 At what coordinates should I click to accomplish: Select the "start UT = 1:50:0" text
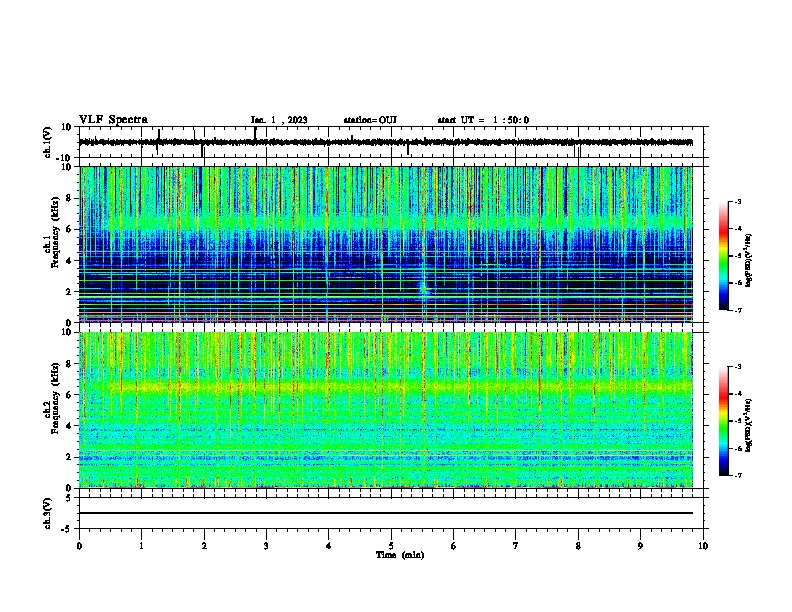tap(483, 120)
